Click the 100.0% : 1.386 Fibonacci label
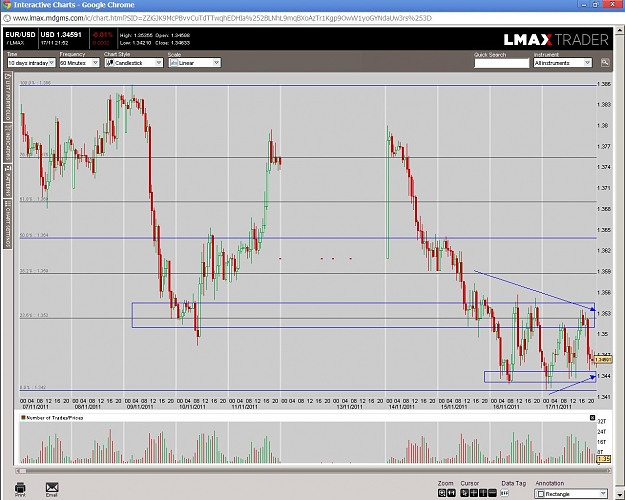The width and height of the screenshot is (625, 500). pyautogui.click(x=35, y=83)
